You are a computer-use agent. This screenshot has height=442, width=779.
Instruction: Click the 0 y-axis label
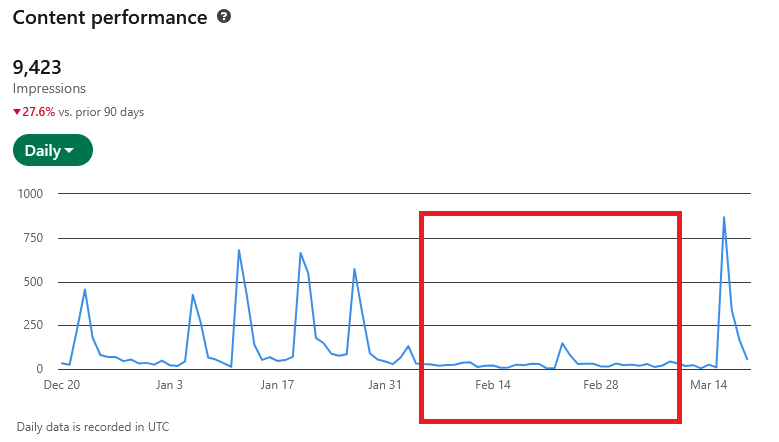[x=40, y=369]
